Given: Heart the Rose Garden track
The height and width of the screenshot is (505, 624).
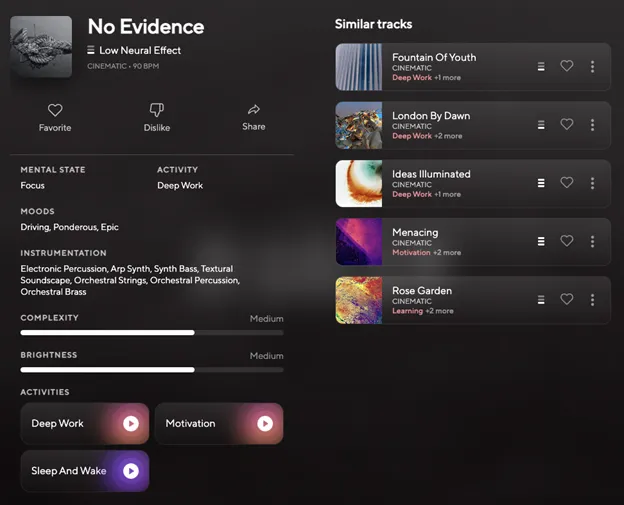Looking at the screenshot, I should point(567,299).
